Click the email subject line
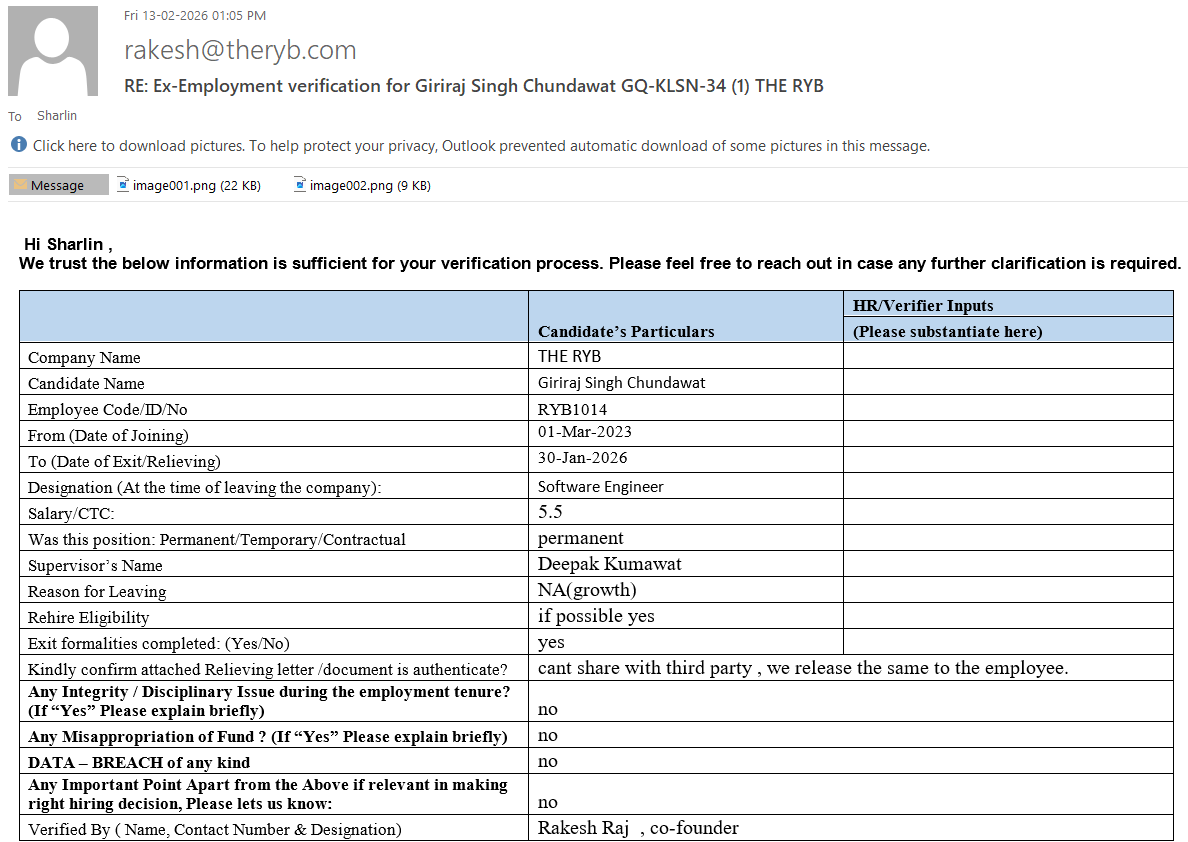Viewport: 1188px width, 842px height. (x=474, y=86)
